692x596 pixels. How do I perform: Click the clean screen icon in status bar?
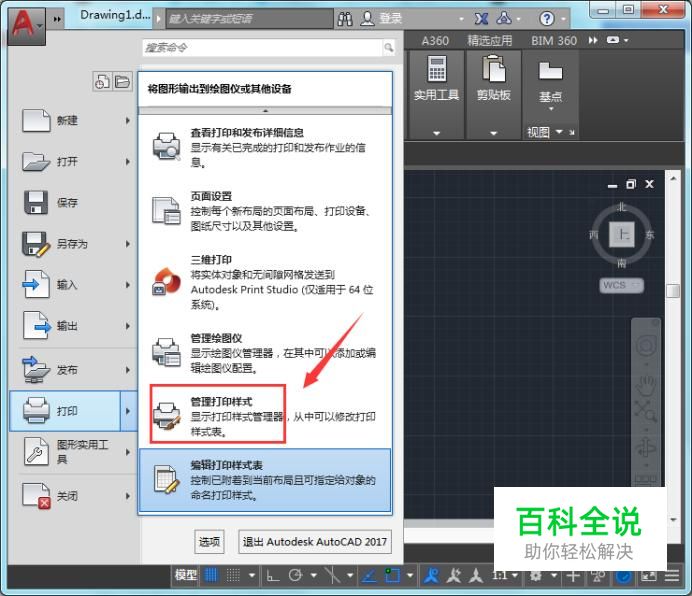click(x=648, y=576)
